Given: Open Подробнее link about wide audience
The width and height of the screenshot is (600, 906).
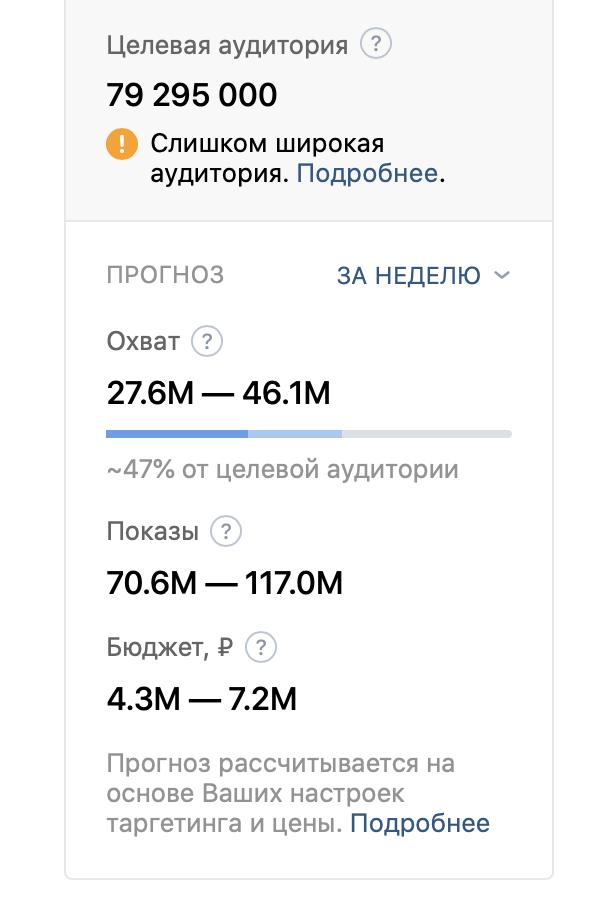Looking at the screenshot, I should pos(367,174).
